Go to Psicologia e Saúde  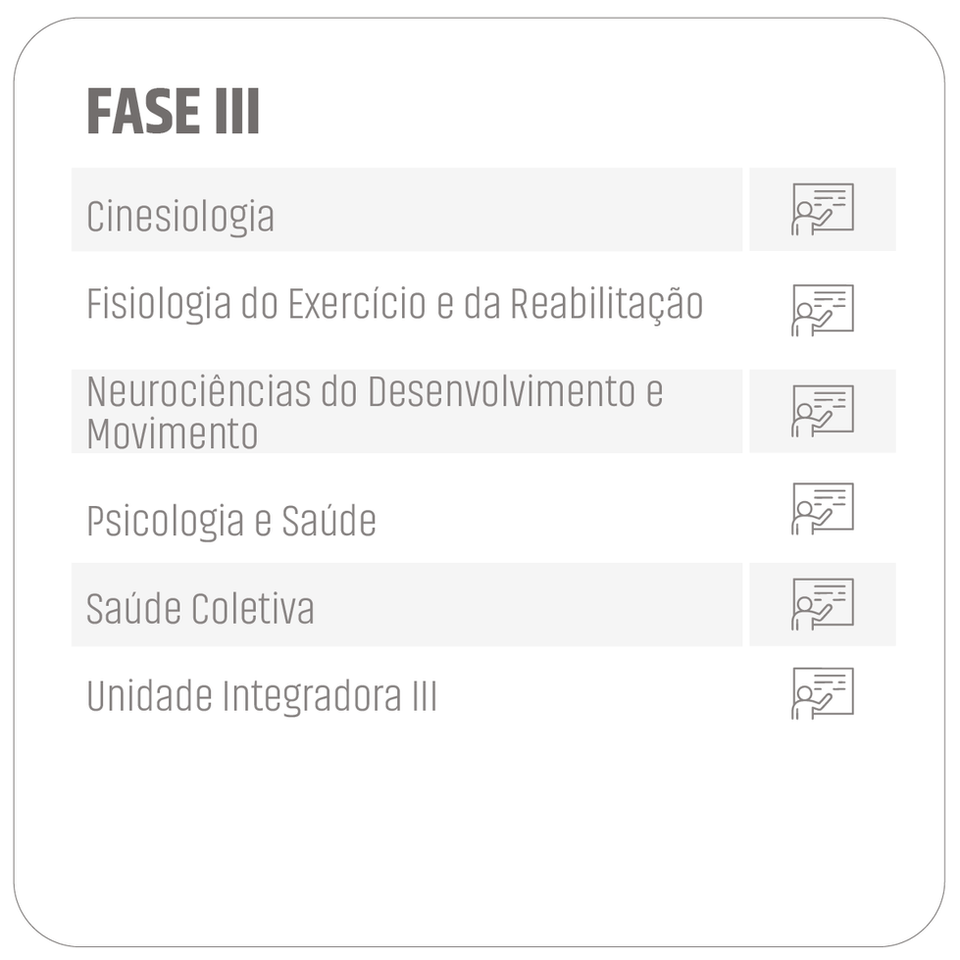231,521
